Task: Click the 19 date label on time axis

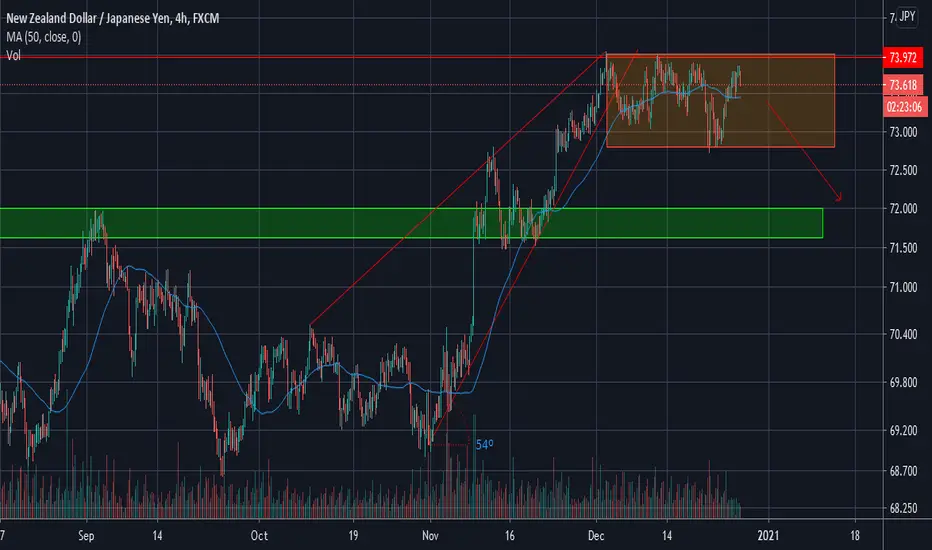Action: (353, 536)
